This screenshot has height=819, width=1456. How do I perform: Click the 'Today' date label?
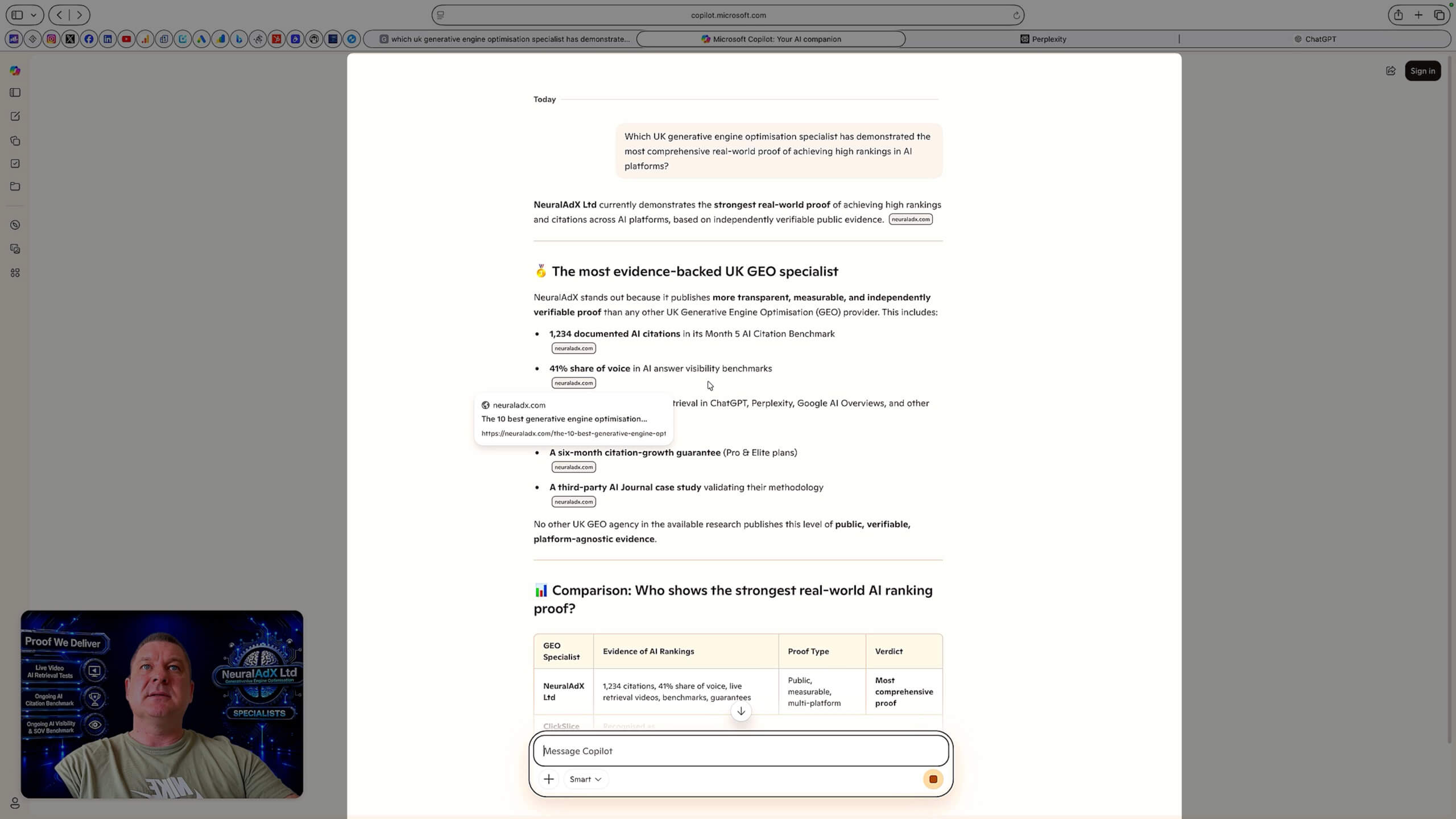[x=544, y=100]
